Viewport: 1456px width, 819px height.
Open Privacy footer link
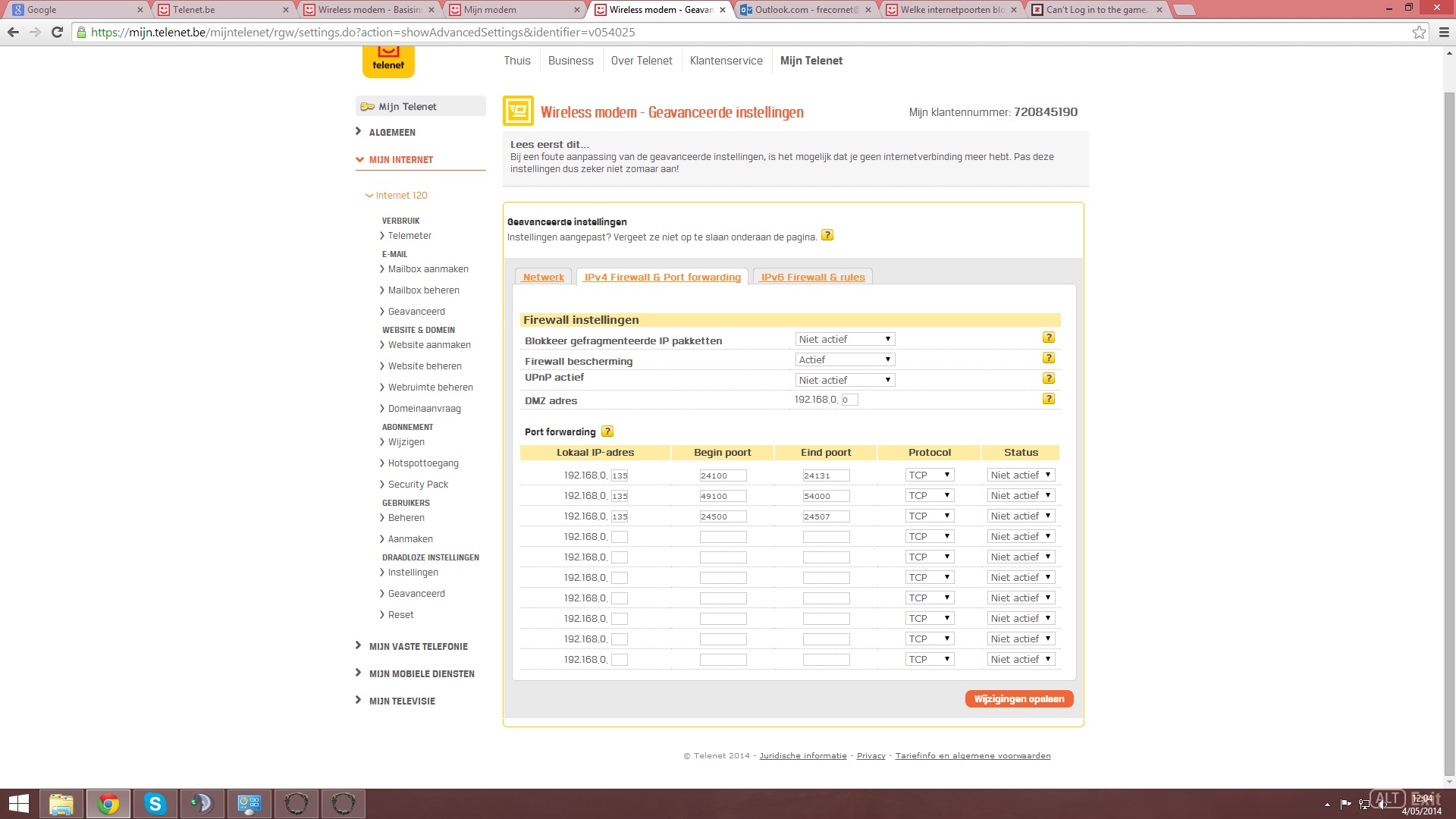click(x=871, y=755)
